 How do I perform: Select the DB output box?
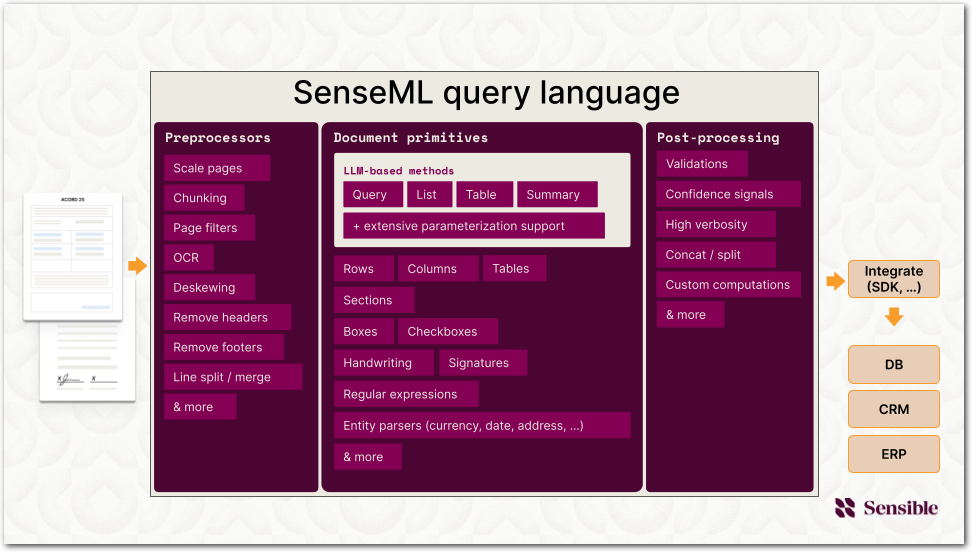pos(893,365)
